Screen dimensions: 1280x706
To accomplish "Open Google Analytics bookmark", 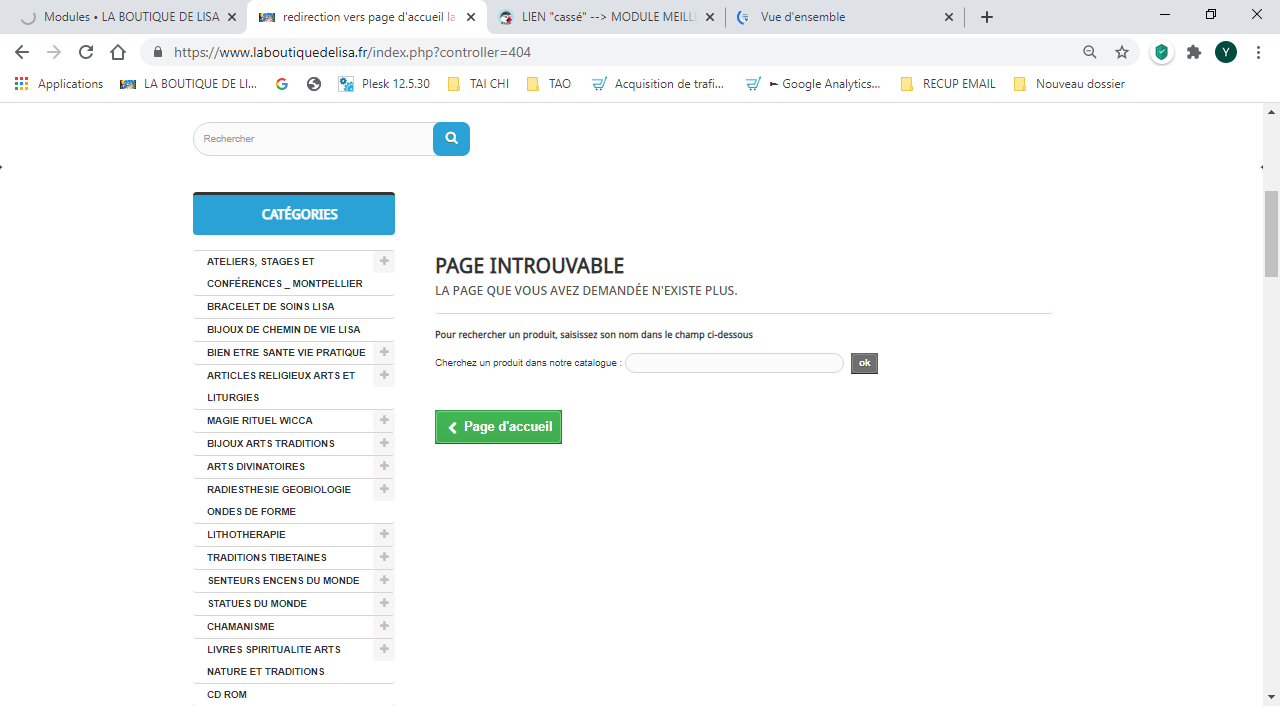I will tap(813, 84).
